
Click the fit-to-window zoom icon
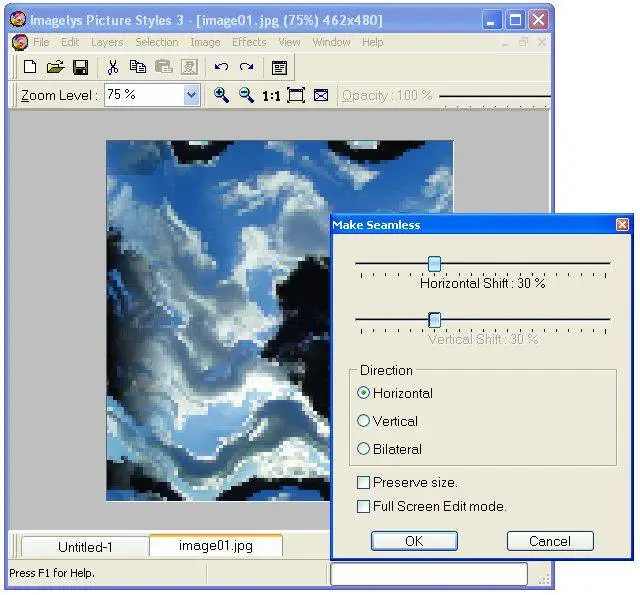[x=296, y=95]
